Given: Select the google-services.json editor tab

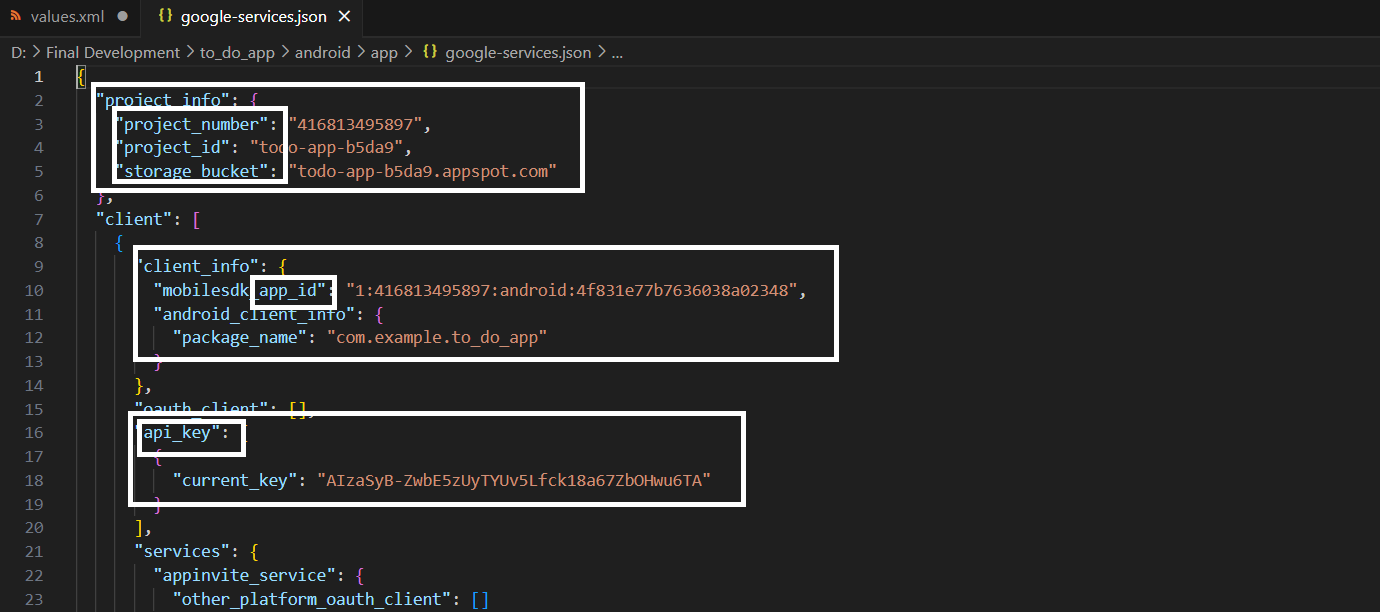Looking at the screenshot, I should point(255,17).
